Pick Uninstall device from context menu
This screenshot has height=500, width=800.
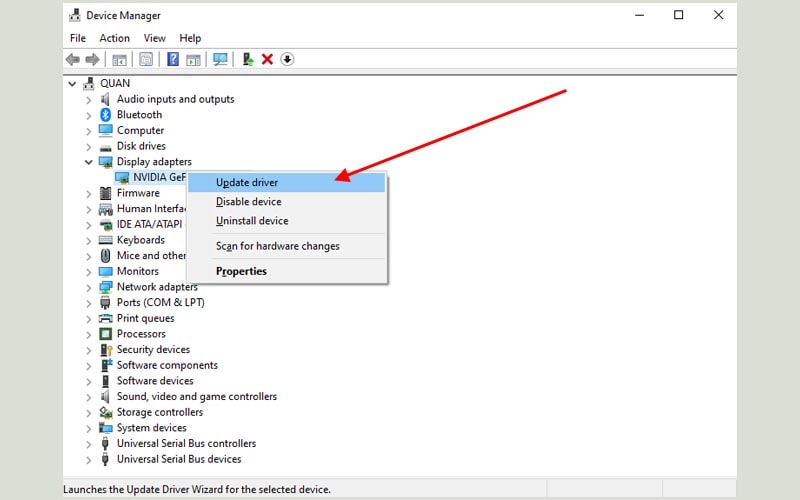[252, 221]
